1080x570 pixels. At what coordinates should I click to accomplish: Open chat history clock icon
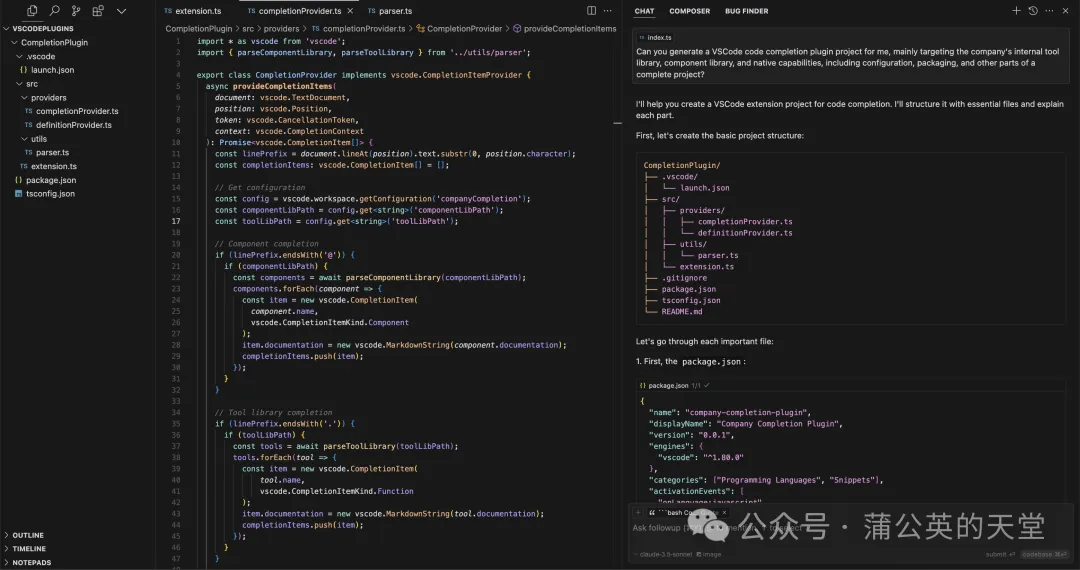click(1032, 10)
